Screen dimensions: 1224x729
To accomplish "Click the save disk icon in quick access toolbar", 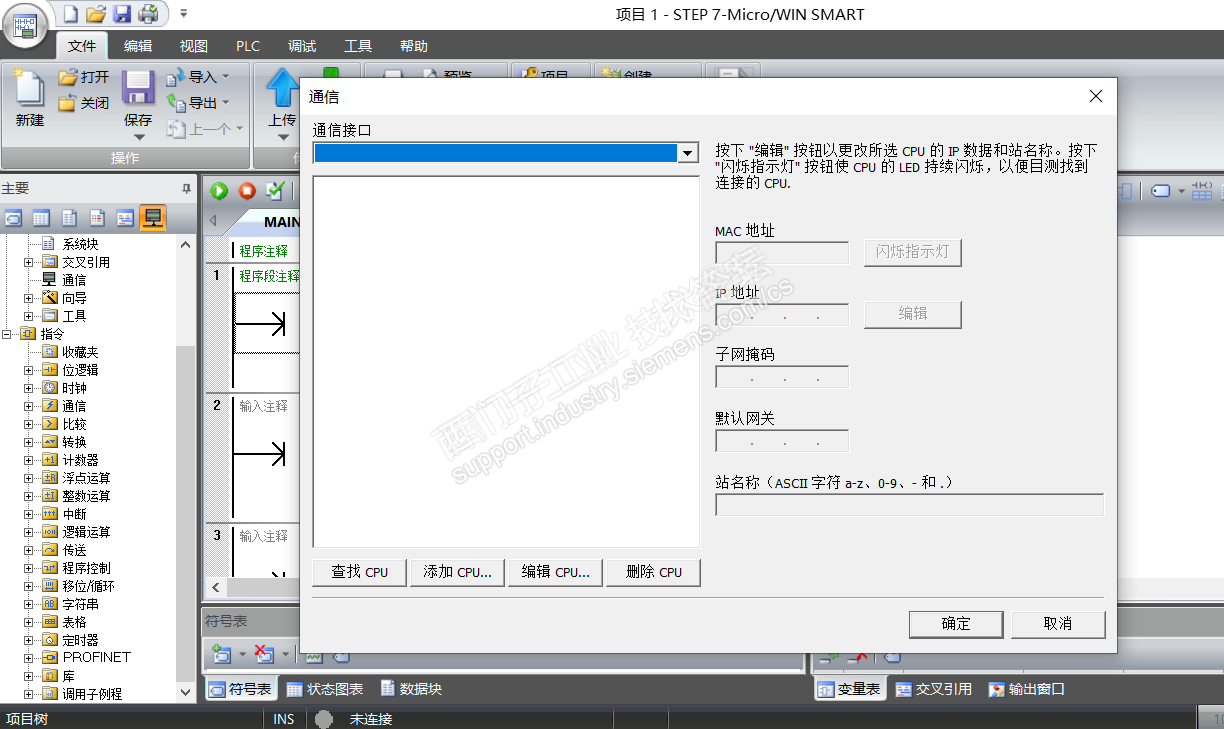I will (x=122, y=14).
